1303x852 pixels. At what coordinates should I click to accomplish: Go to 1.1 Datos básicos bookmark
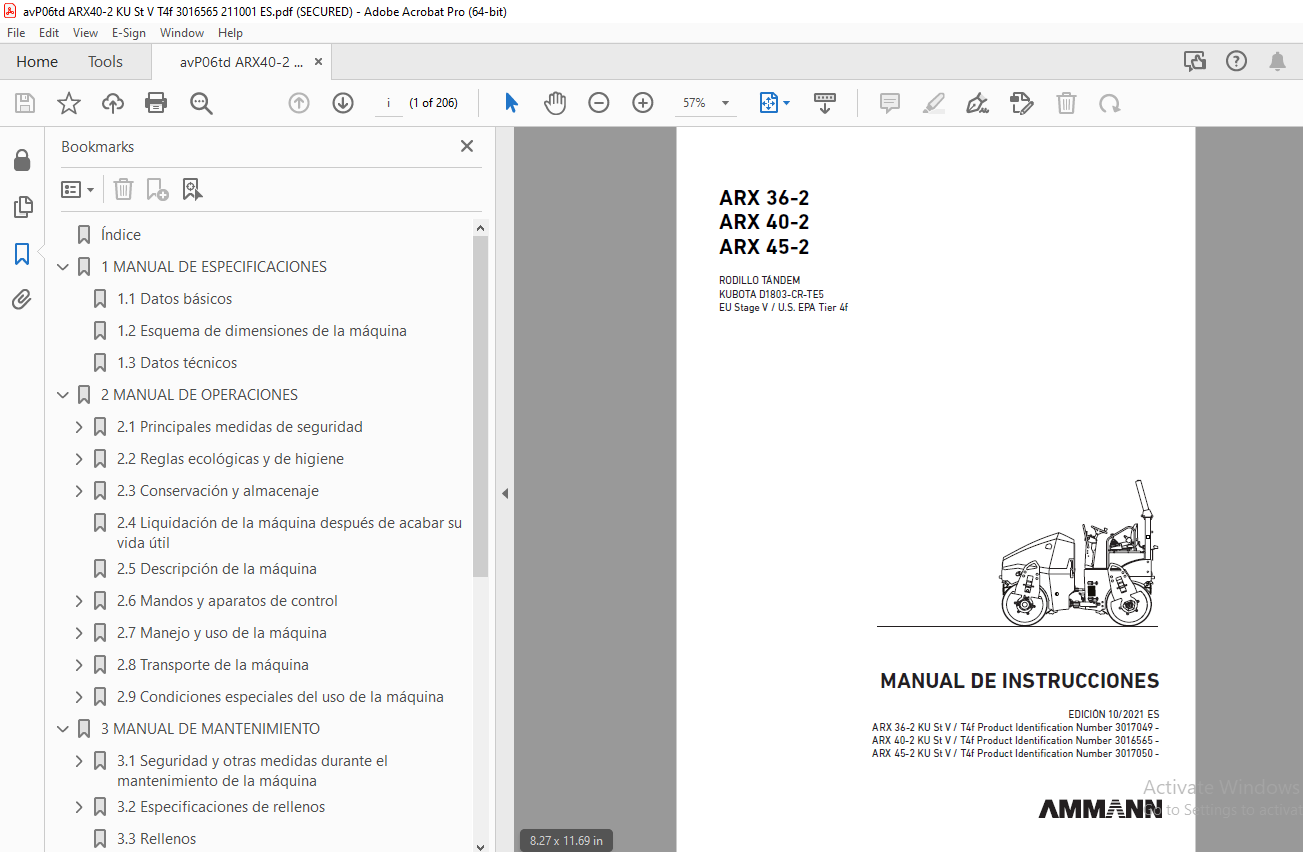click(x=174, y=299)
